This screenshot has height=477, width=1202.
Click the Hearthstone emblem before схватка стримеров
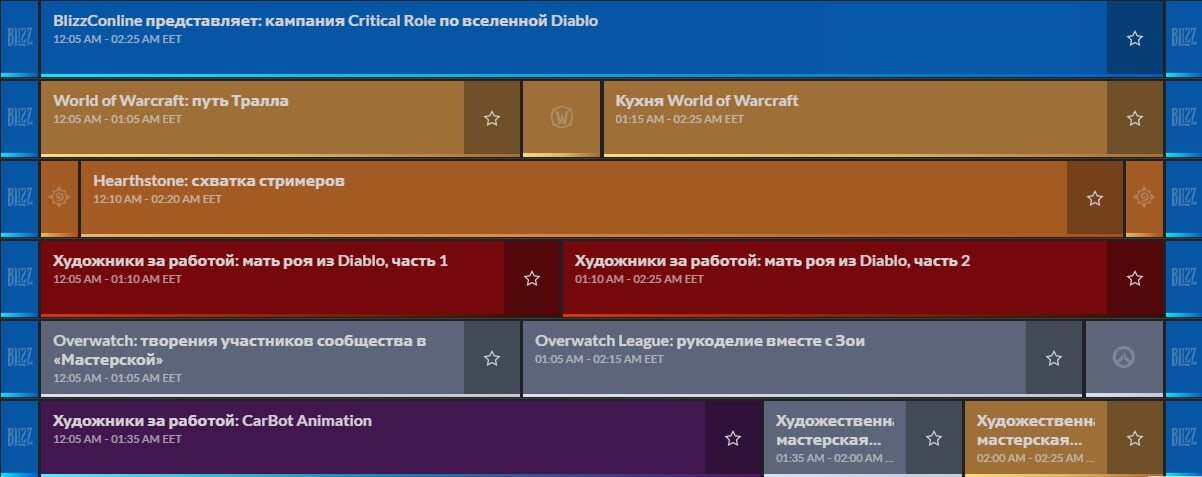59,198
